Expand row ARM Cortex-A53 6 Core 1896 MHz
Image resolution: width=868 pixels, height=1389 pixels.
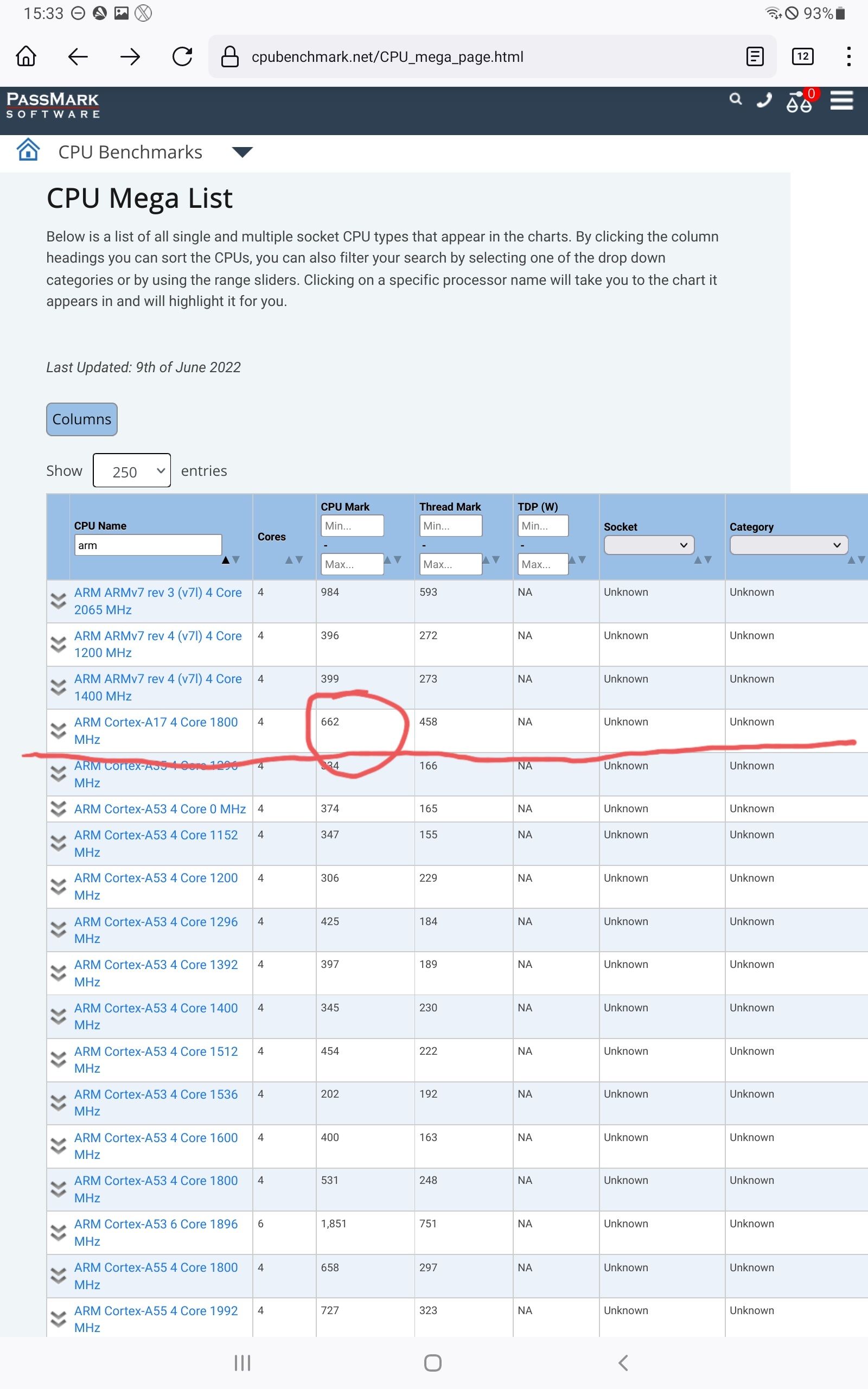point(58,1232)
